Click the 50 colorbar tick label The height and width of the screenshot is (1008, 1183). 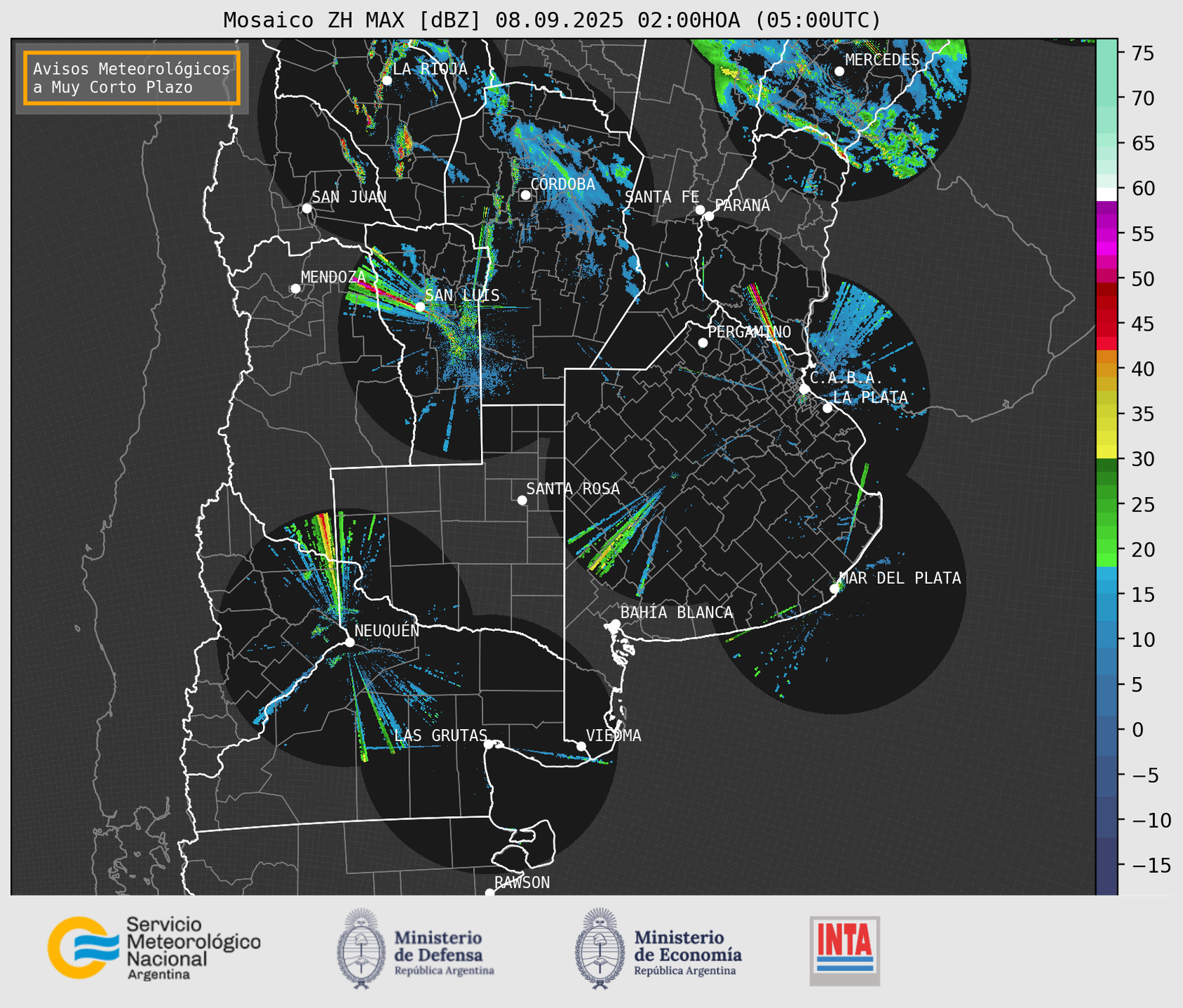(1143, 279)
